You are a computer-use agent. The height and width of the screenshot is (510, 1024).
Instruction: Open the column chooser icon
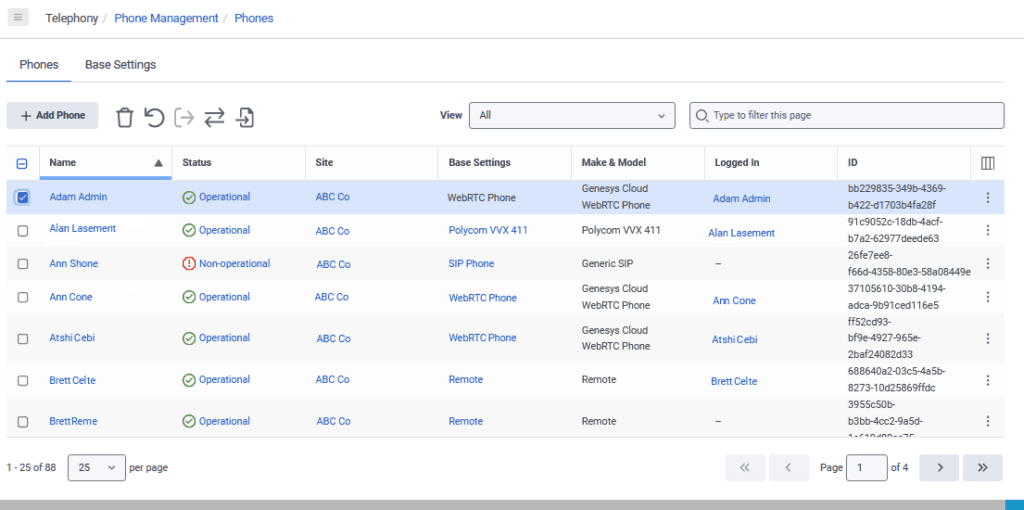[987, 163]
